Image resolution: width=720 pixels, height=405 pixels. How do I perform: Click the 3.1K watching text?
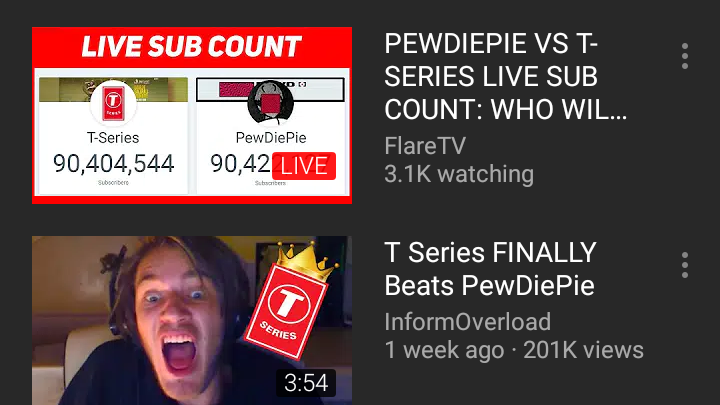tap(459, 174)
